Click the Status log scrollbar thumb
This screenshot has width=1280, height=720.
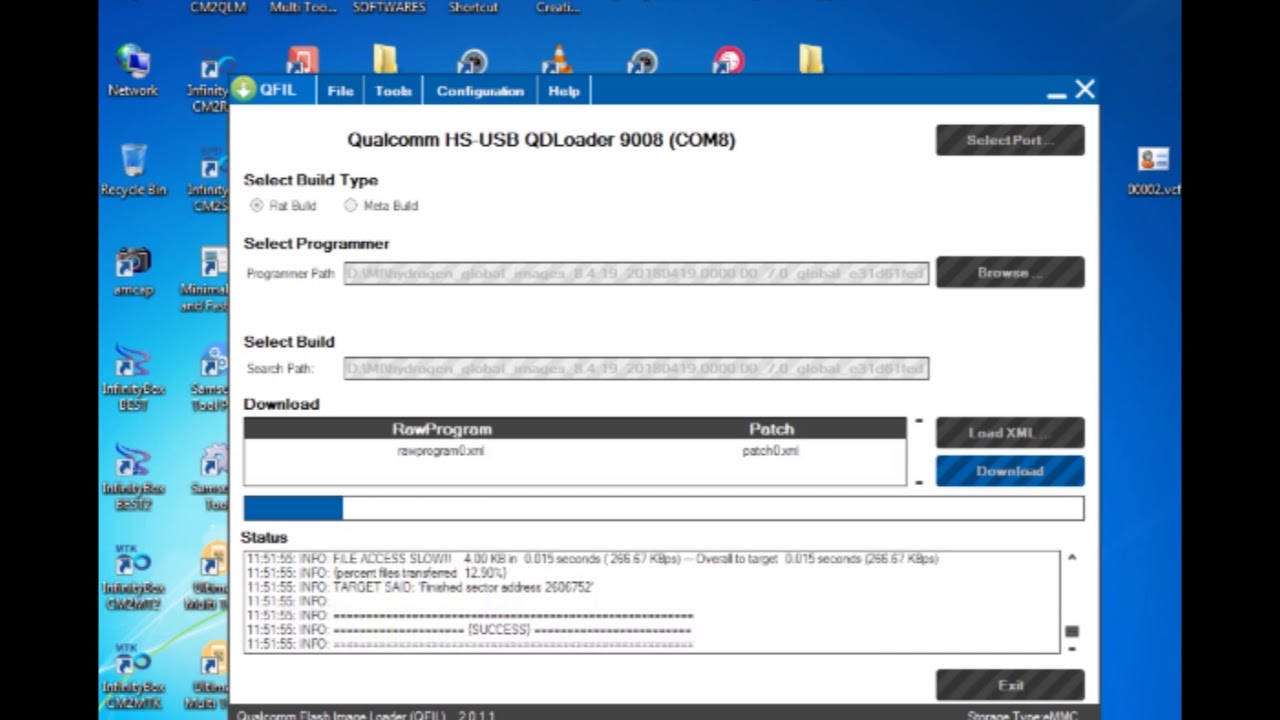point(1072,631)
